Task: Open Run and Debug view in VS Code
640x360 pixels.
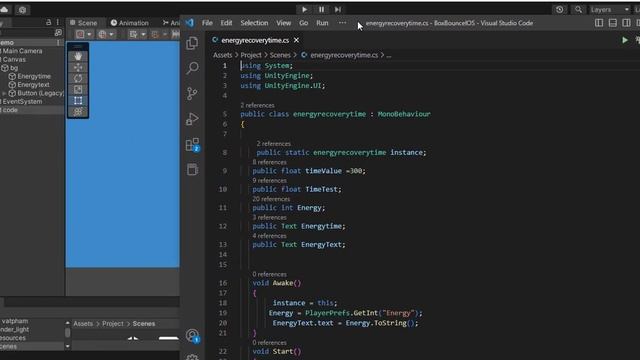Action: click(192, 119)
